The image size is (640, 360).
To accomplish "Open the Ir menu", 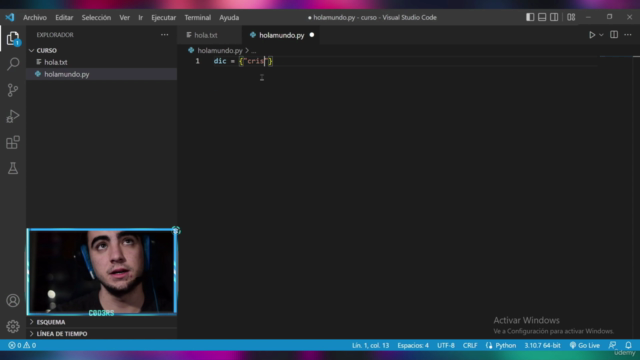I will (140, 18).
